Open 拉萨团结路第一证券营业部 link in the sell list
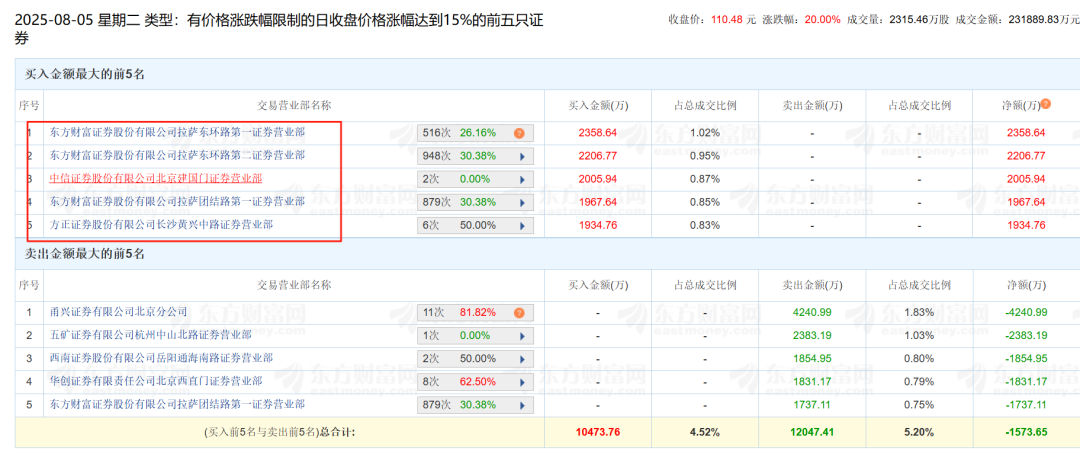 pos(177,404)
